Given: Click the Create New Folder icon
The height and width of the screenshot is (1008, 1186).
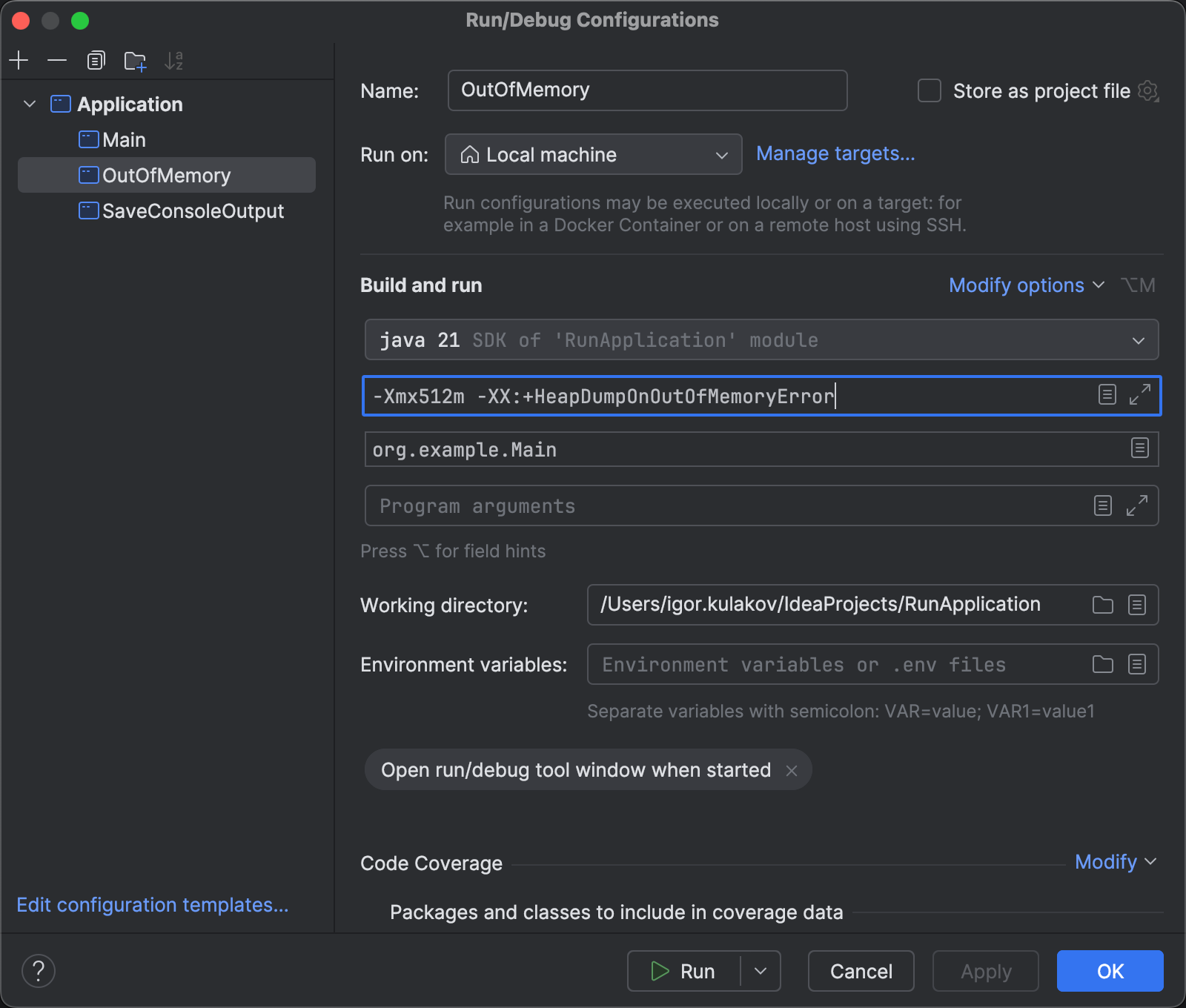Looking at the screenshot, I should pyautogui.click(x=135, y=61).
